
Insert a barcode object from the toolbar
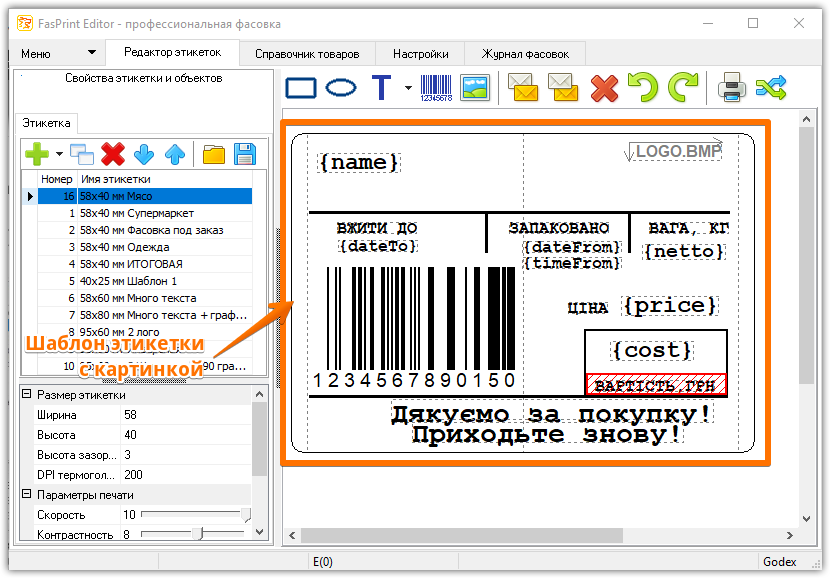(x=436, y=88)
